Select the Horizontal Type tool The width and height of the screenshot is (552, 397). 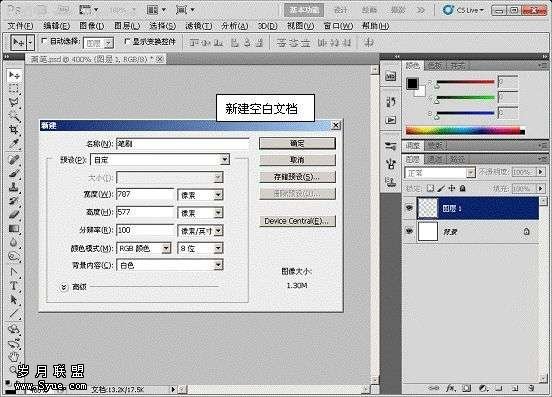pyautogui.click(x=14, y=286)
